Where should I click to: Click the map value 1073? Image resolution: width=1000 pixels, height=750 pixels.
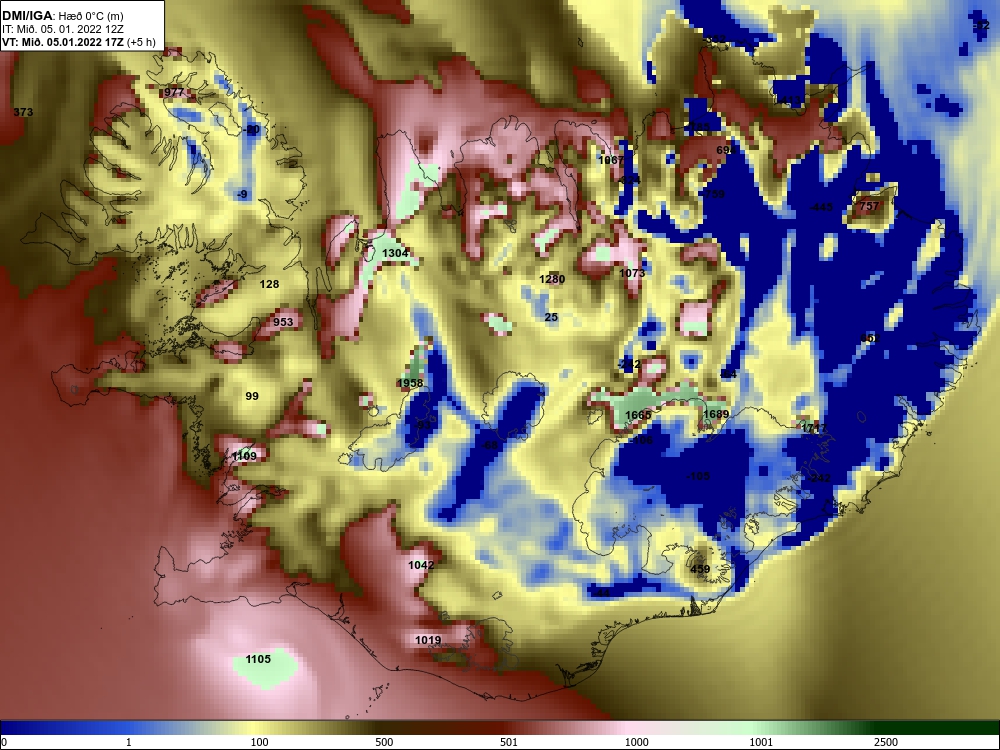632,274
